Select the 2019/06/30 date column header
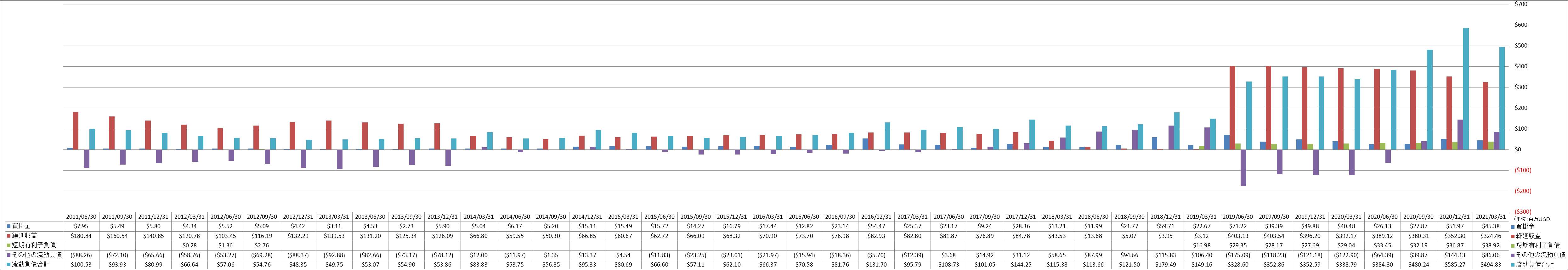Viewport: 1568px width, 270px height. 1238,217
